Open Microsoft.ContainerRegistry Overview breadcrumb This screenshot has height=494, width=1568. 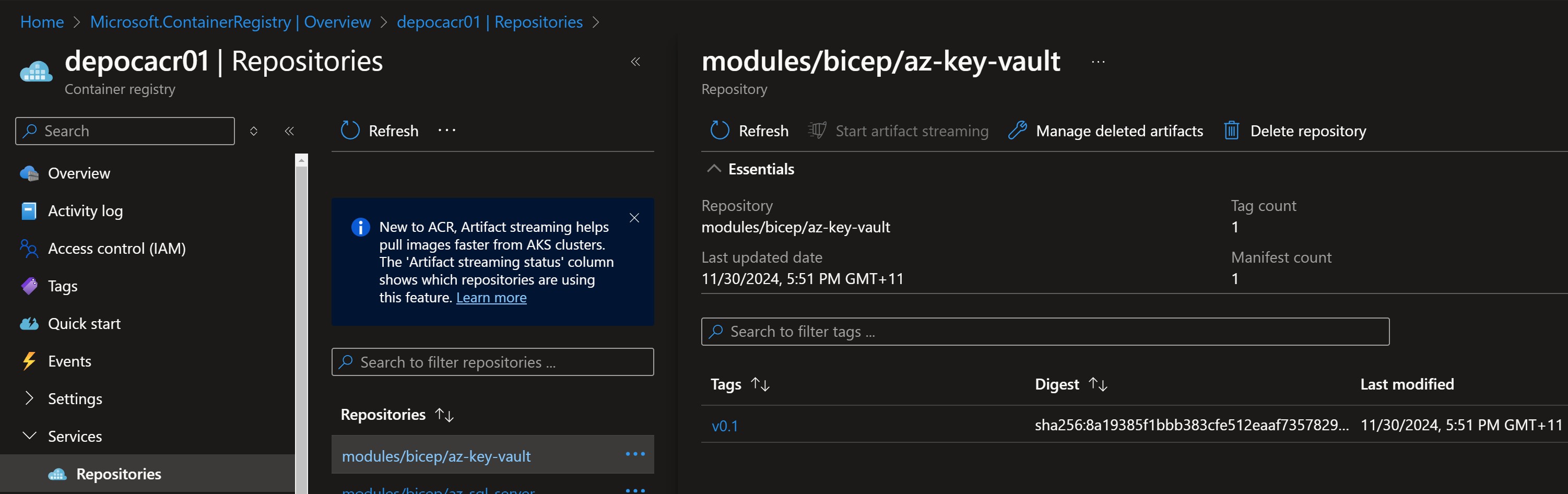(231, 22)
